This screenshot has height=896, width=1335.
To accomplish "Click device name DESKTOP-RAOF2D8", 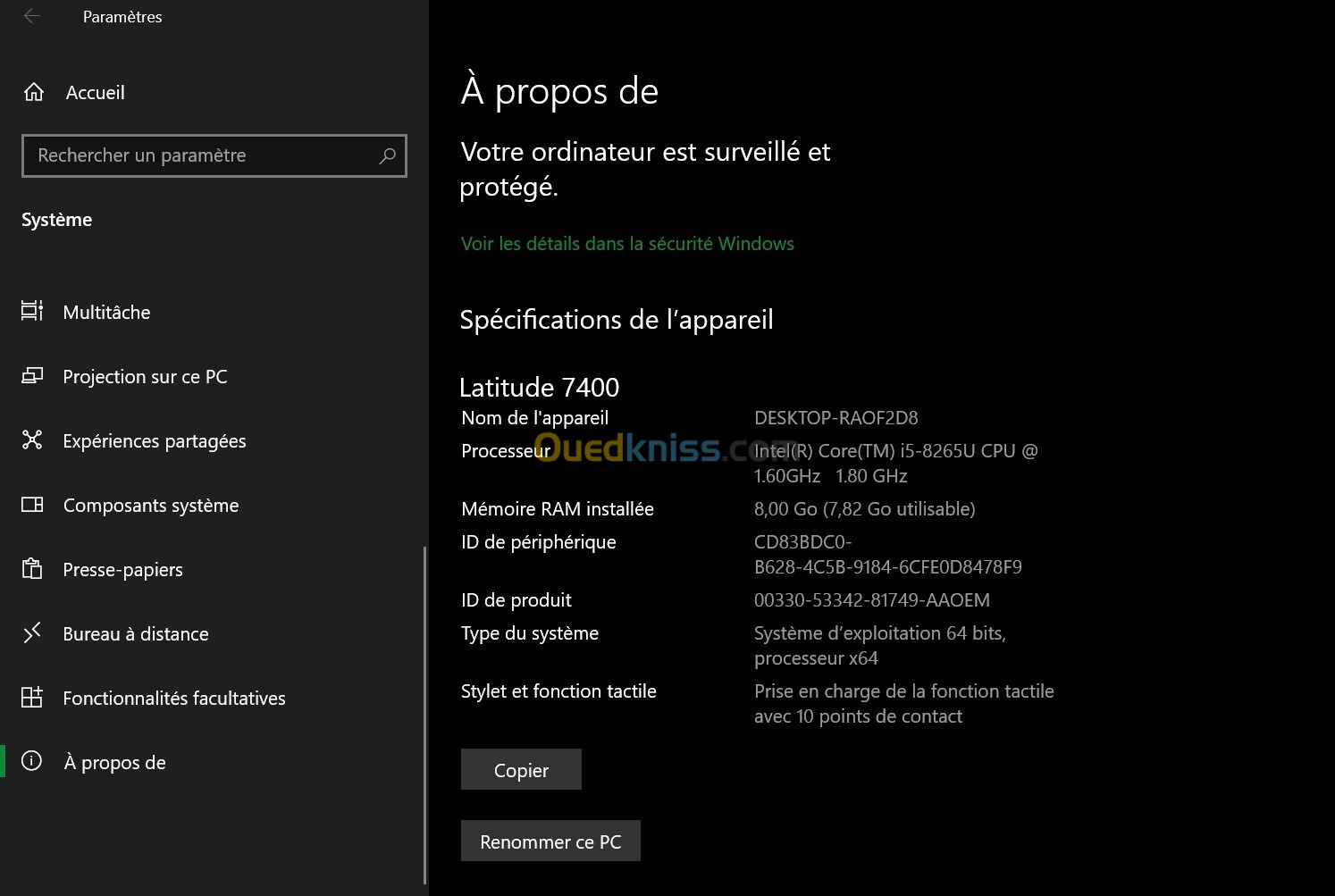I will pyautogui.click(x=835, y=418).
